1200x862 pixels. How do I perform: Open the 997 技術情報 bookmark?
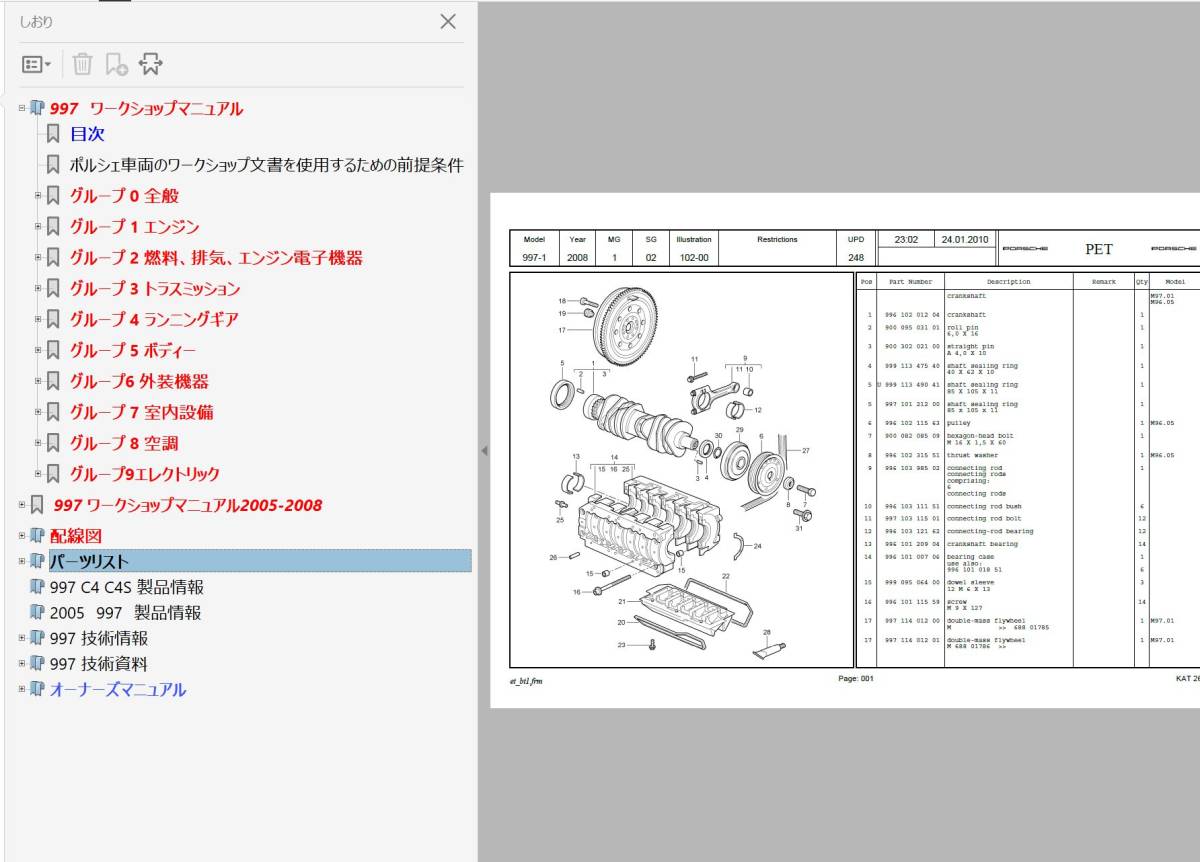98,639
